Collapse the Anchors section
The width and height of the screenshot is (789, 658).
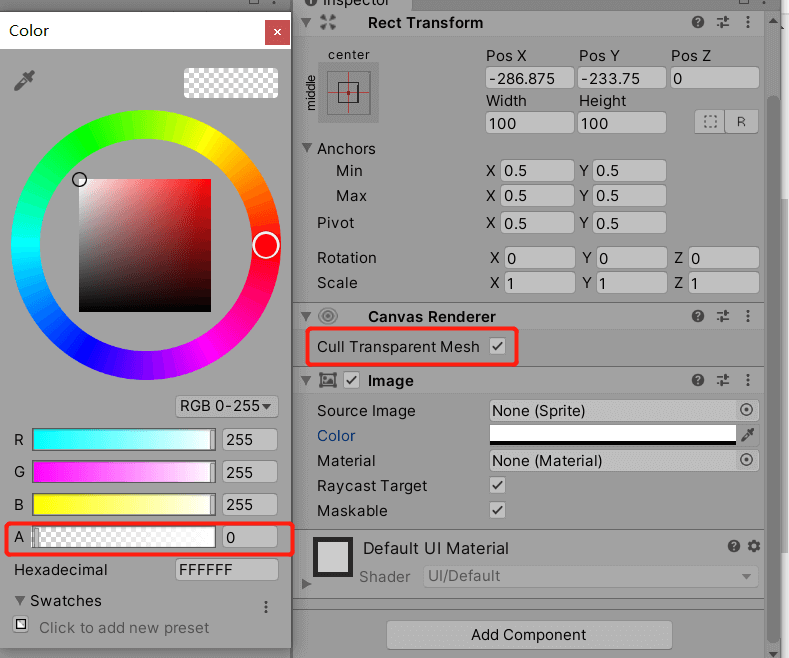306,148
